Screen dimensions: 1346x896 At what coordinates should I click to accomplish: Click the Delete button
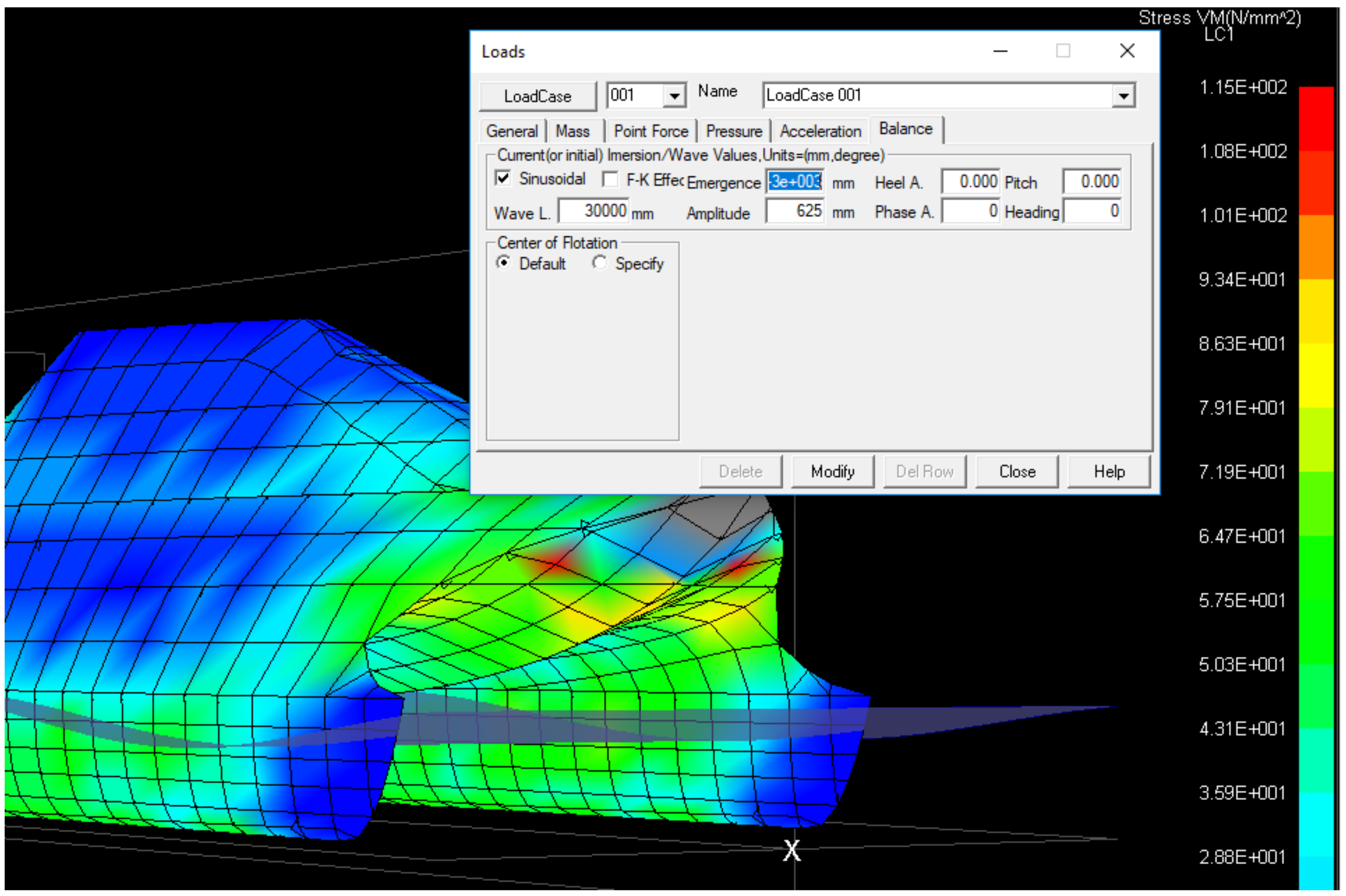click(740, 471)
